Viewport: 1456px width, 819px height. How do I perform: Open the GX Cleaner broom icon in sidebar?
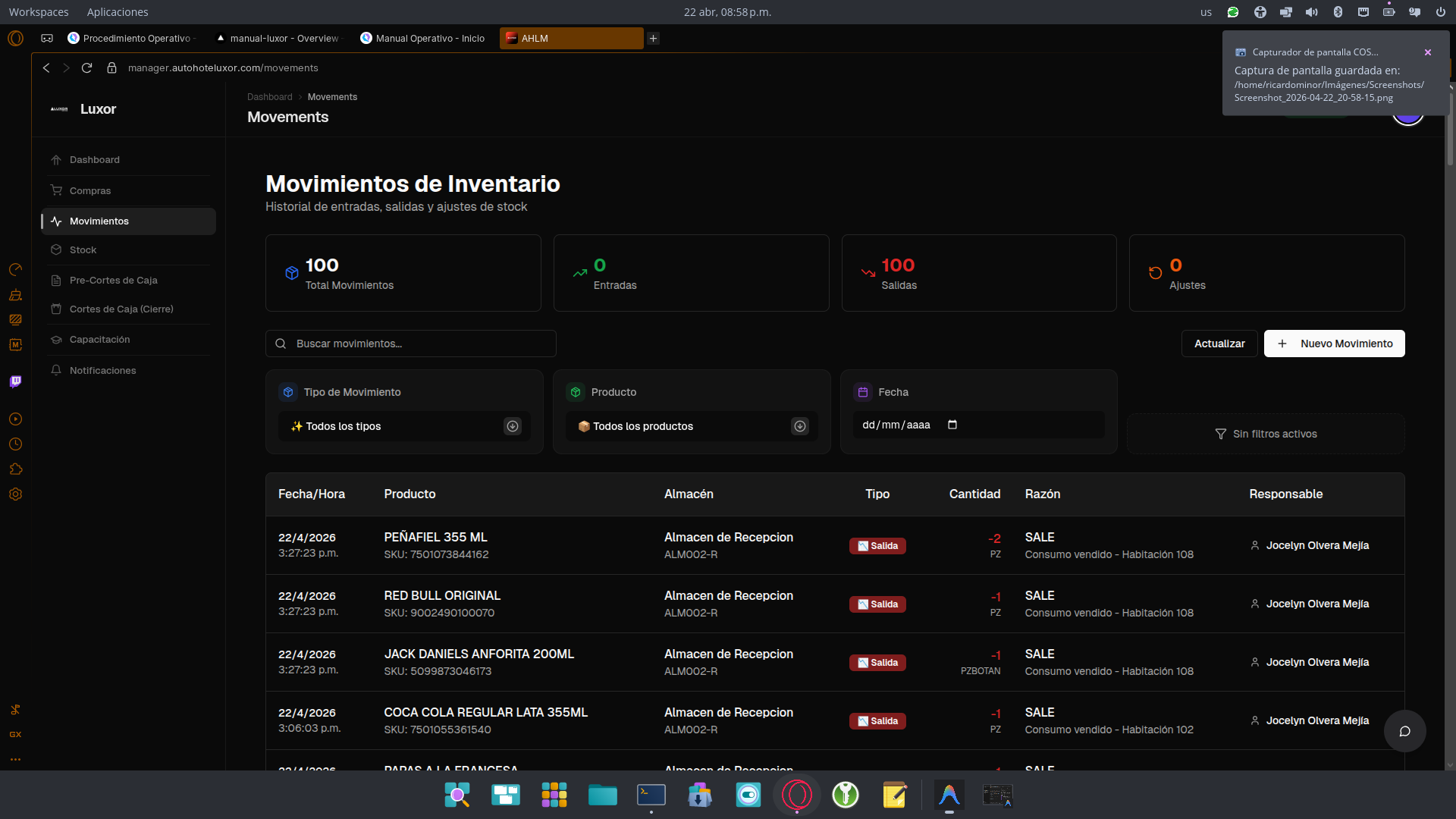click(15, 295)
